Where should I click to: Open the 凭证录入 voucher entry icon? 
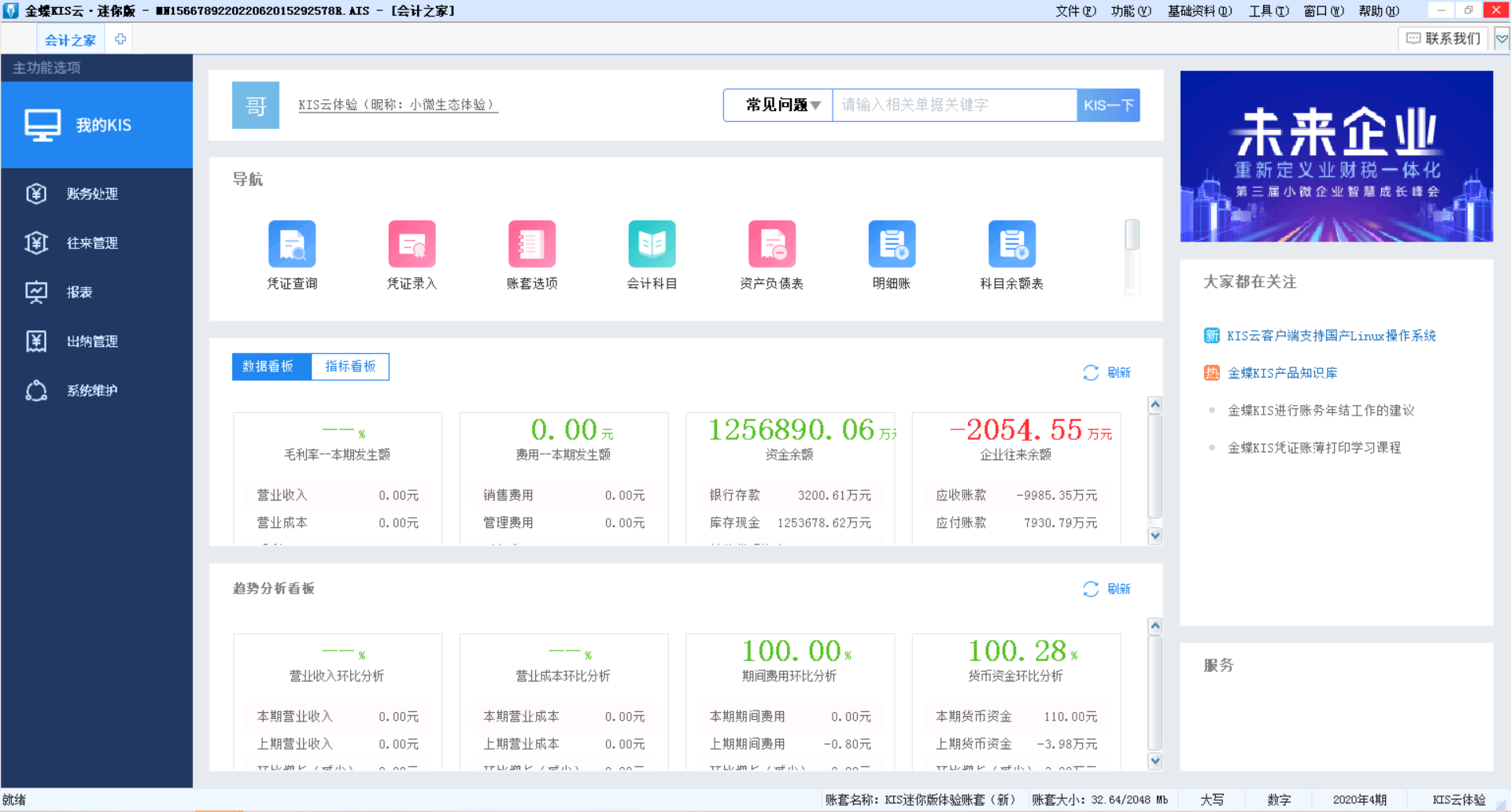tap(412, 244)
